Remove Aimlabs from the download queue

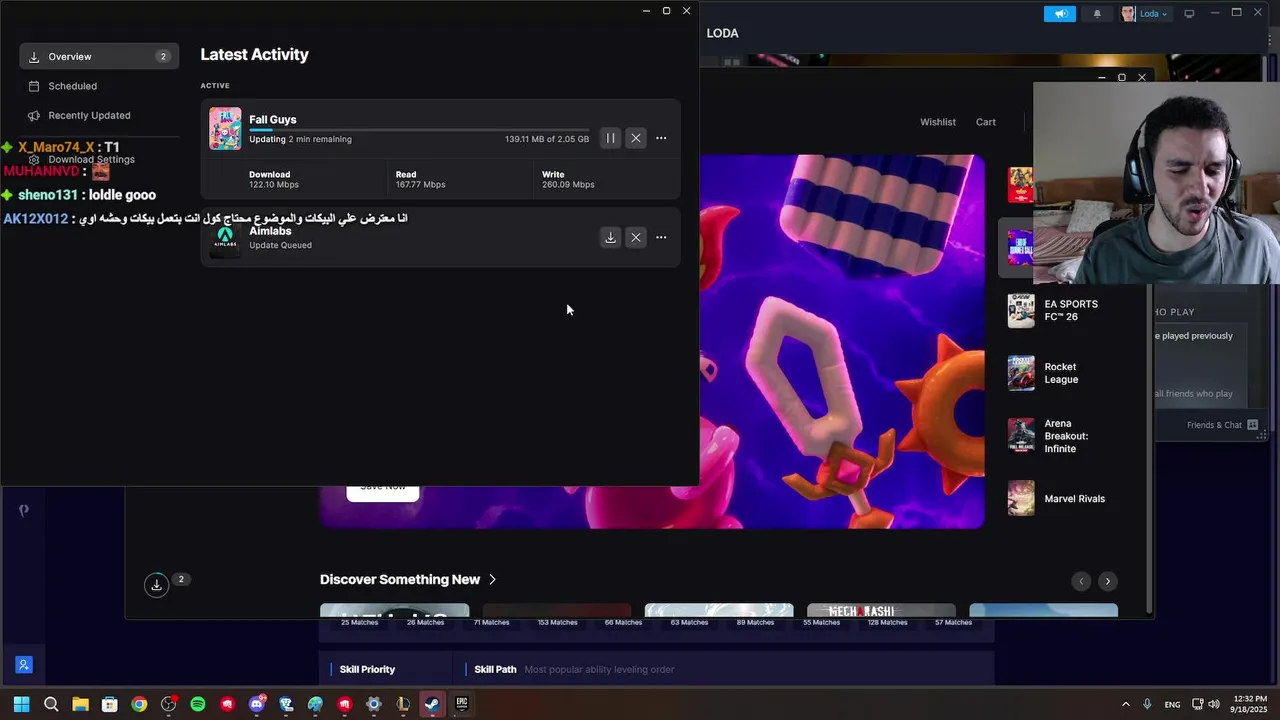[636, 237]
